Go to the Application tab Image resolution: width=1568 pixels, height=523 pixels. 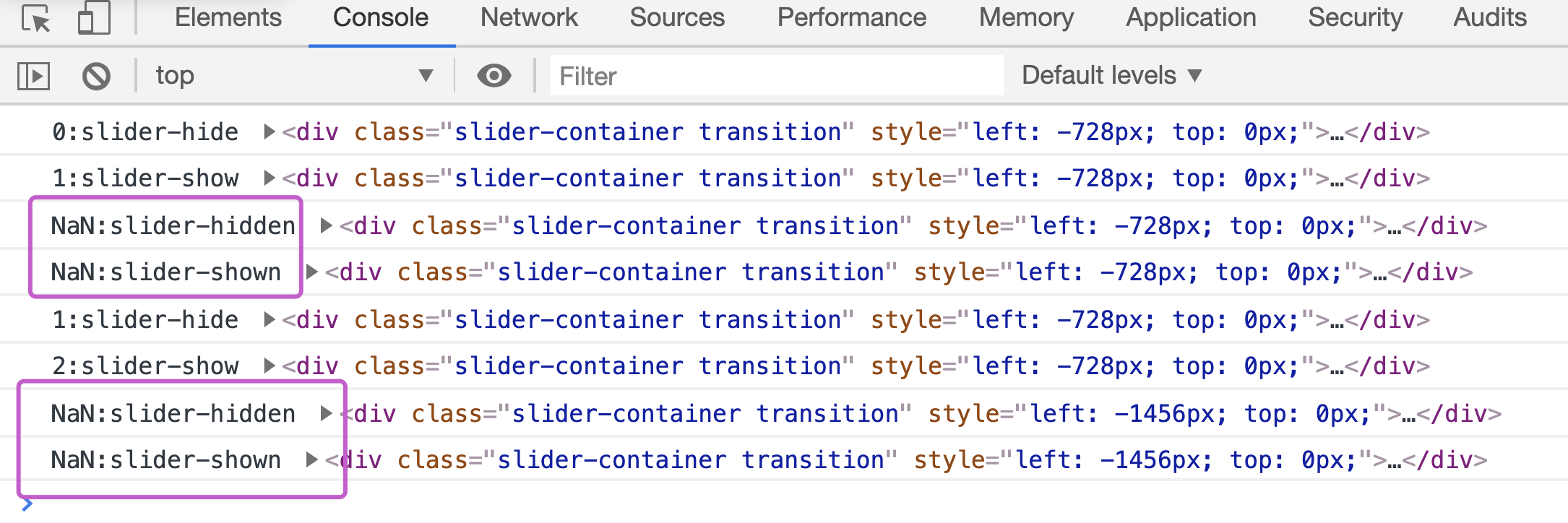[1191, 17]
